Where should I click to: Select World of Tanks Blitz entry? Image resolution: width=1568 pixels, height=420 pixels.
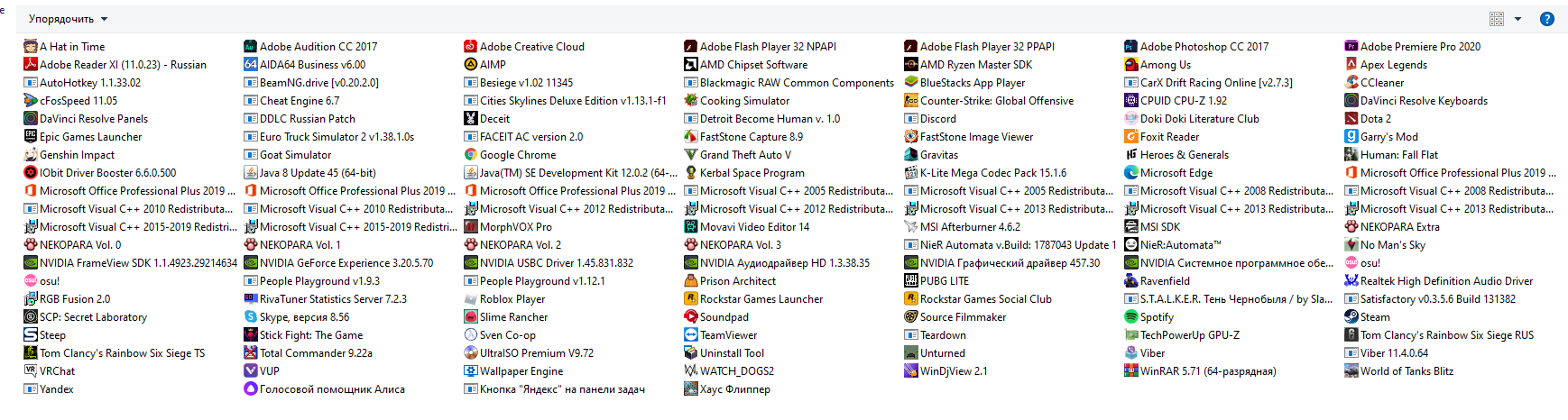(1399, 370)
